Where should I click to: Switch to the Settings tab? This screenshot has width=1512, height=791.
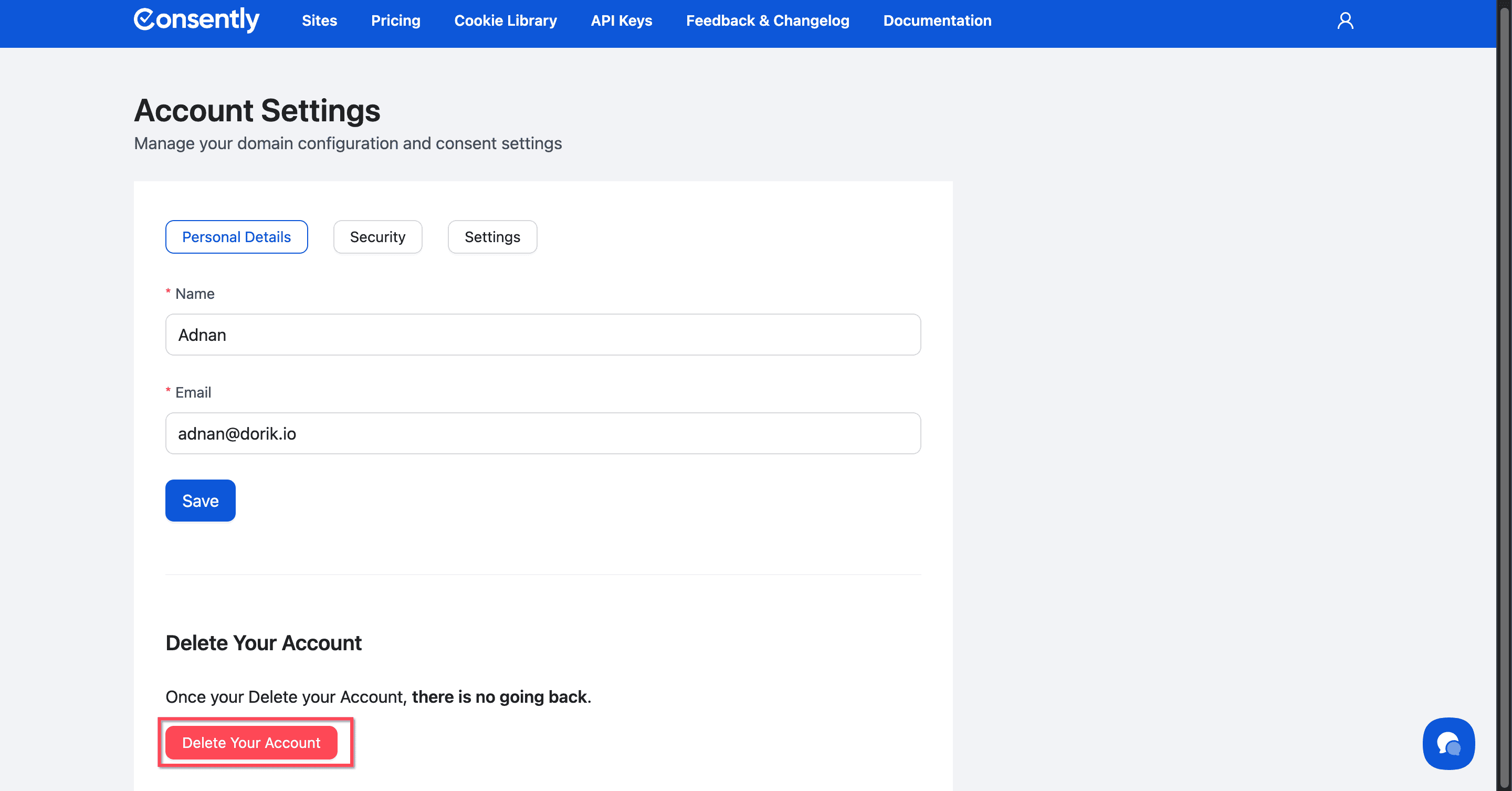(x=492, y=237)
